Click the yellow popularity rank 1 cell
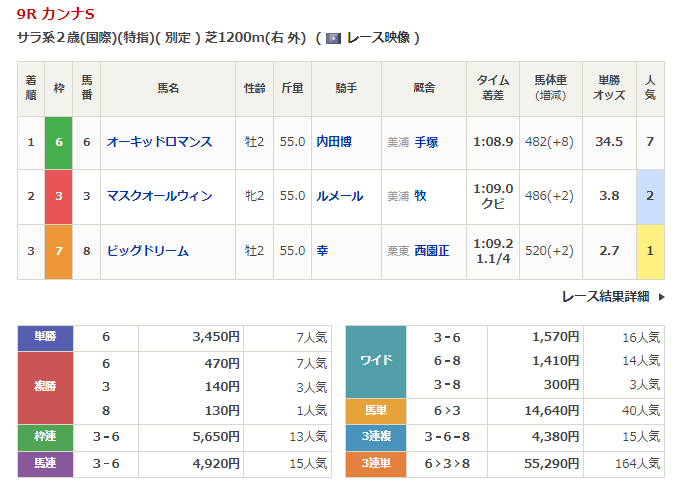683x484 pixels. click(x=650, y=251)
